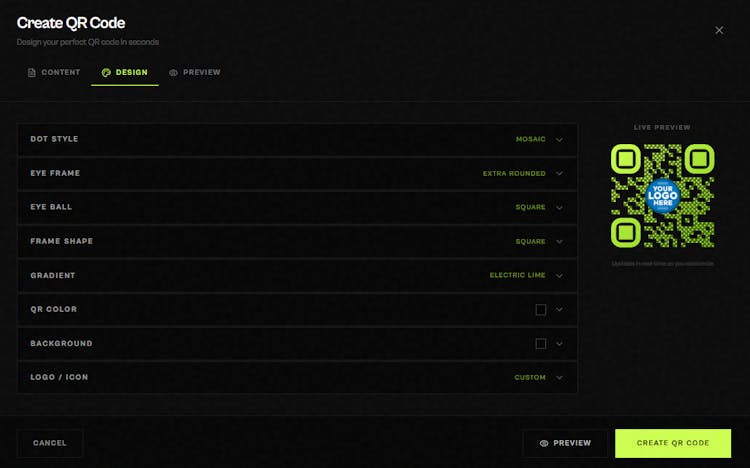Expand Eye Ball options chevron

click(560, 208)
